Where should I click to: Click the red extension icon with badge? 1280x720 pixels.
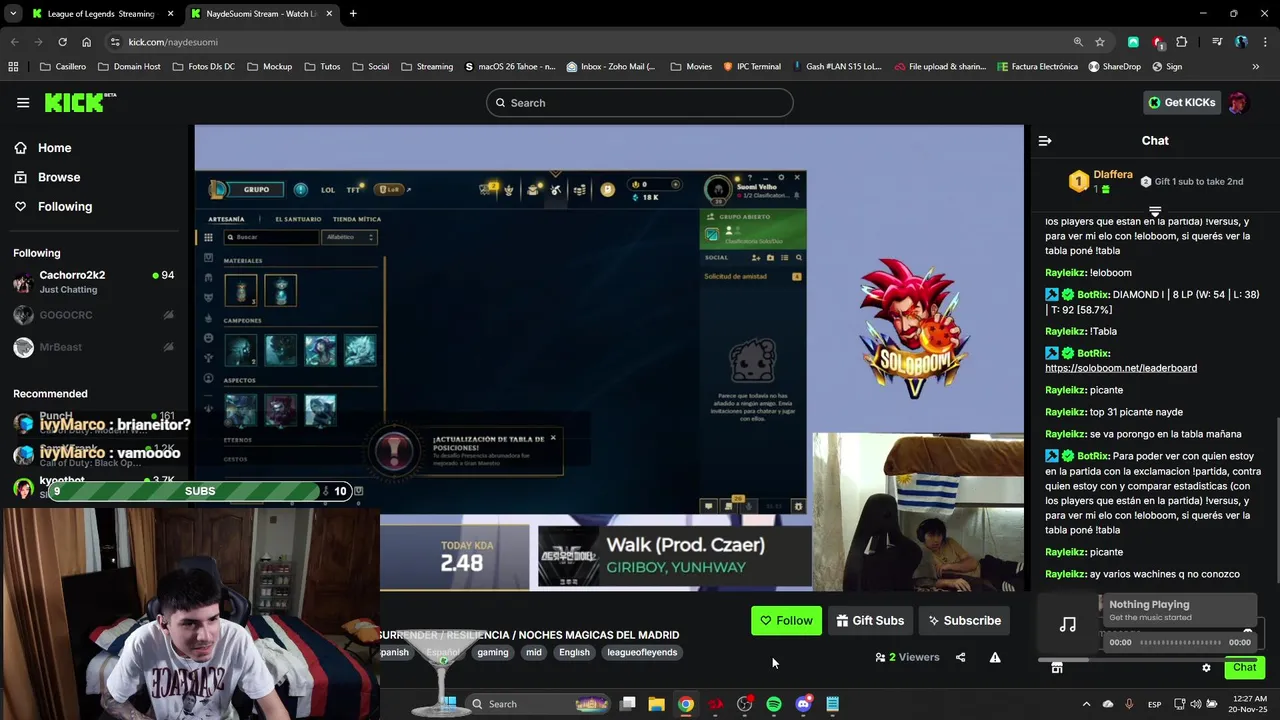click(1158, 42)
